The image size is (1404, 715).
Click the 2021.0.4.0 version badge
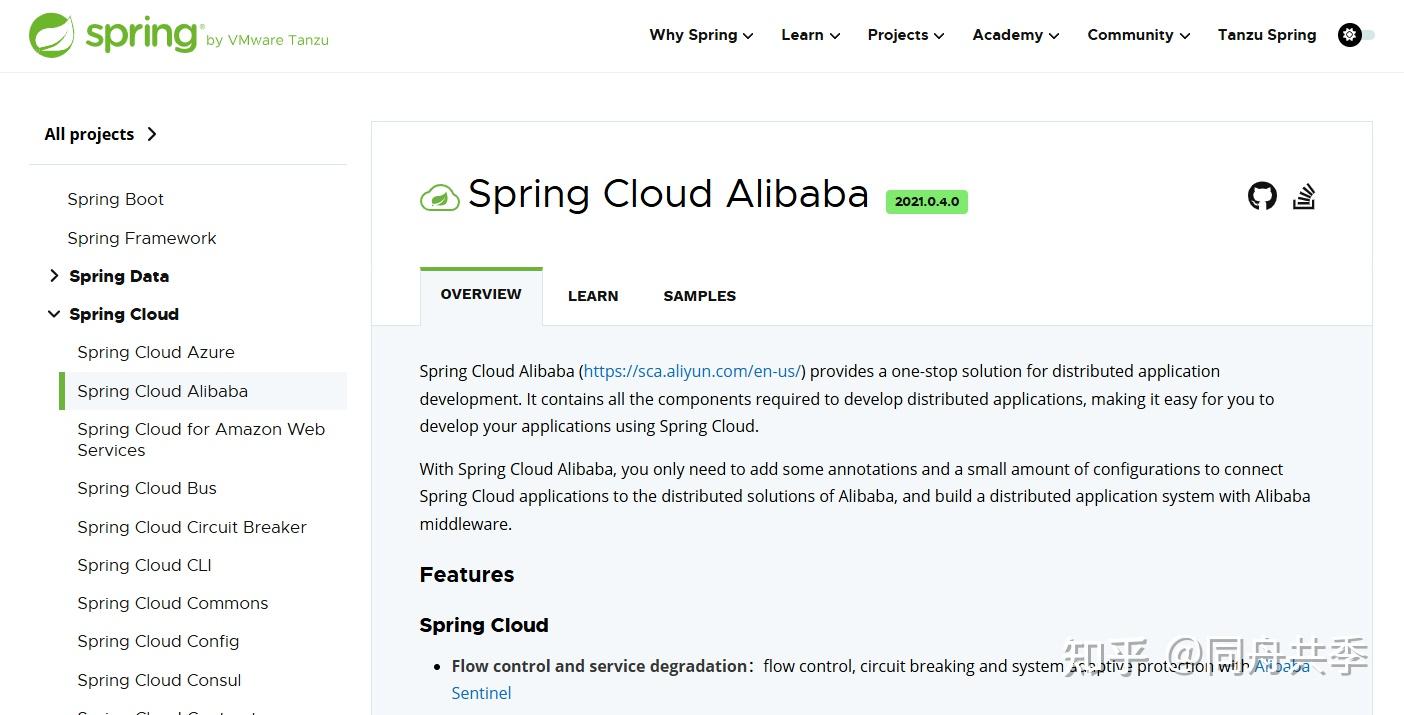tap(926, 201)
